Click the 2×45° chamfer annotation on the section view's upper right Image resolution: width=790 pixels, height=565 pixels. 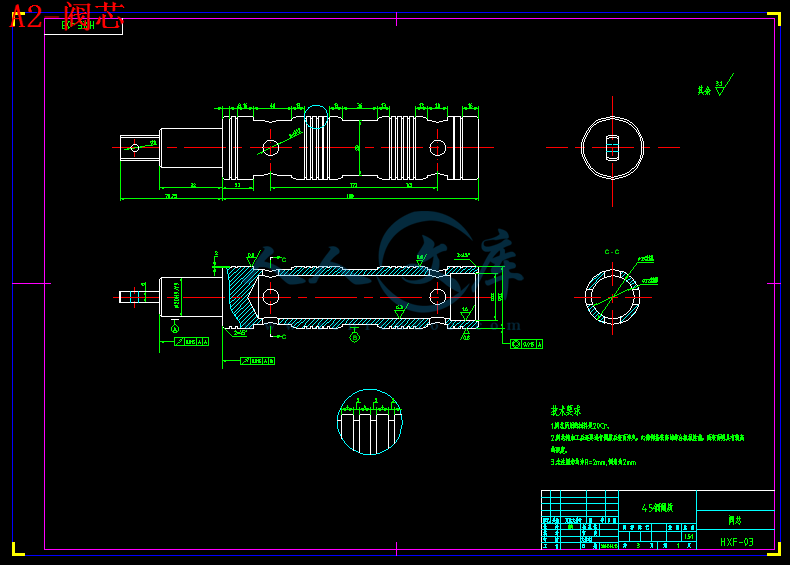[463, 256]
